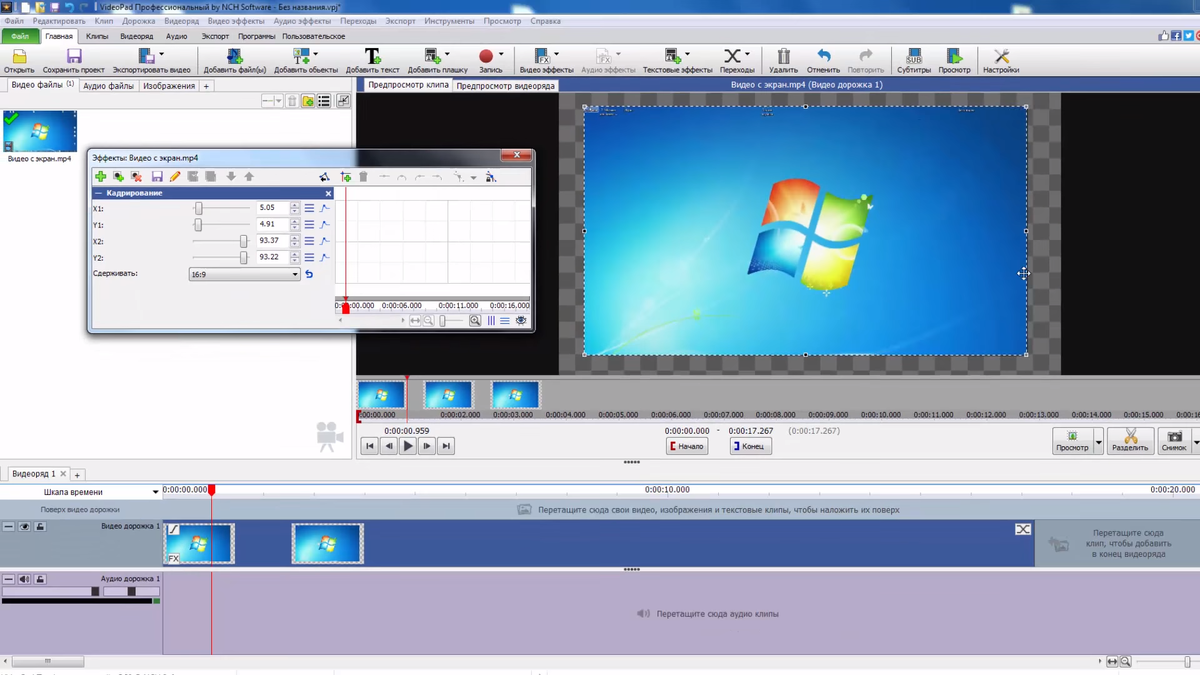Click the Начало button
1200x675 pixels.
[687, 446]
